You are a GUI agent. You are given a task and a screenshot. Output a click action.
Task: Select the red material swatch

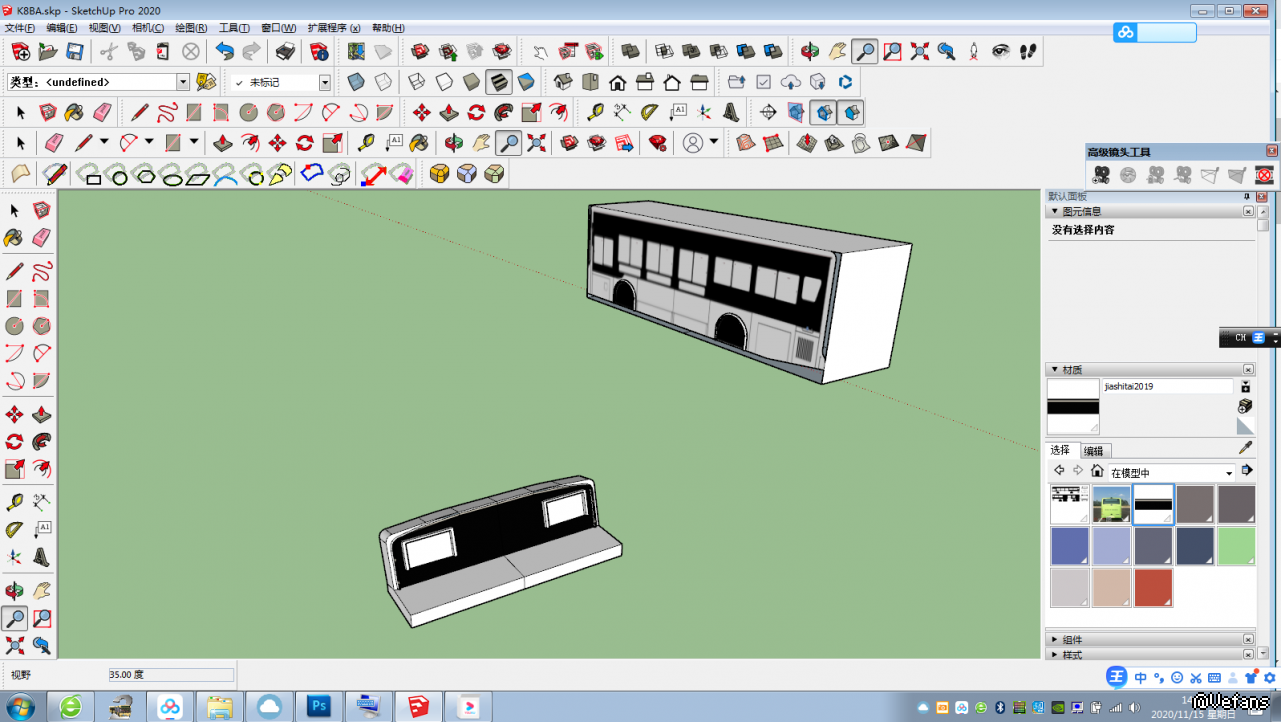(x=1153, y=588)
